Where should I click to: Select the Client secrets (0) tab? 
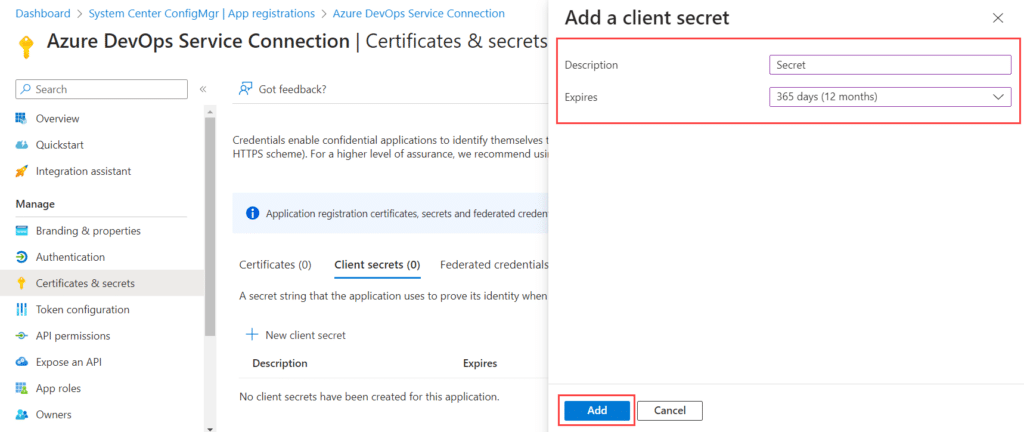[377, 265]
